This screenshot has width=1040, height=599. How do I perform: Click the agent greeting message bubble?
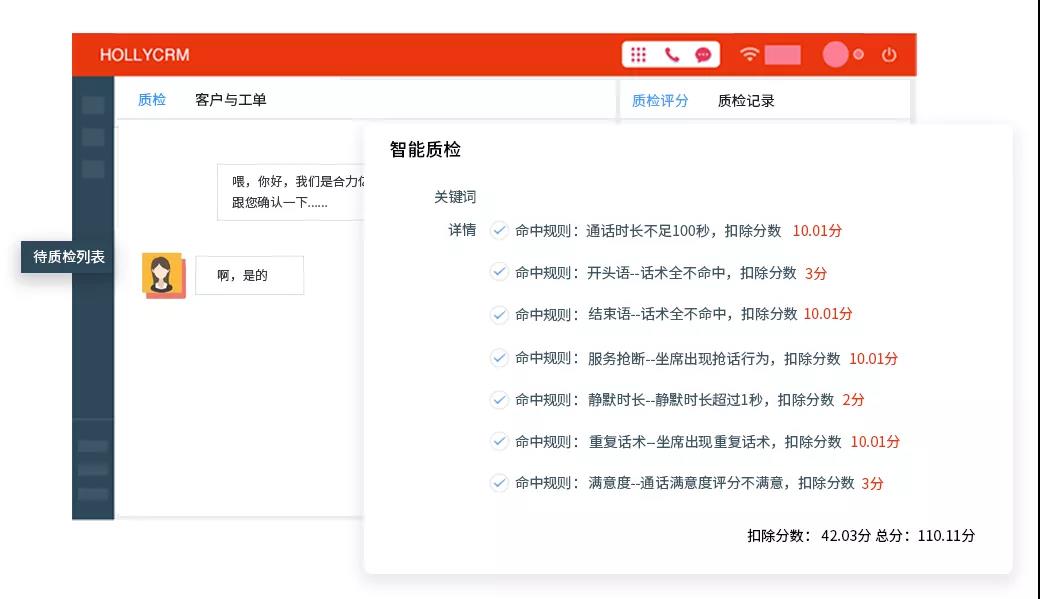[x=291, y=192]
